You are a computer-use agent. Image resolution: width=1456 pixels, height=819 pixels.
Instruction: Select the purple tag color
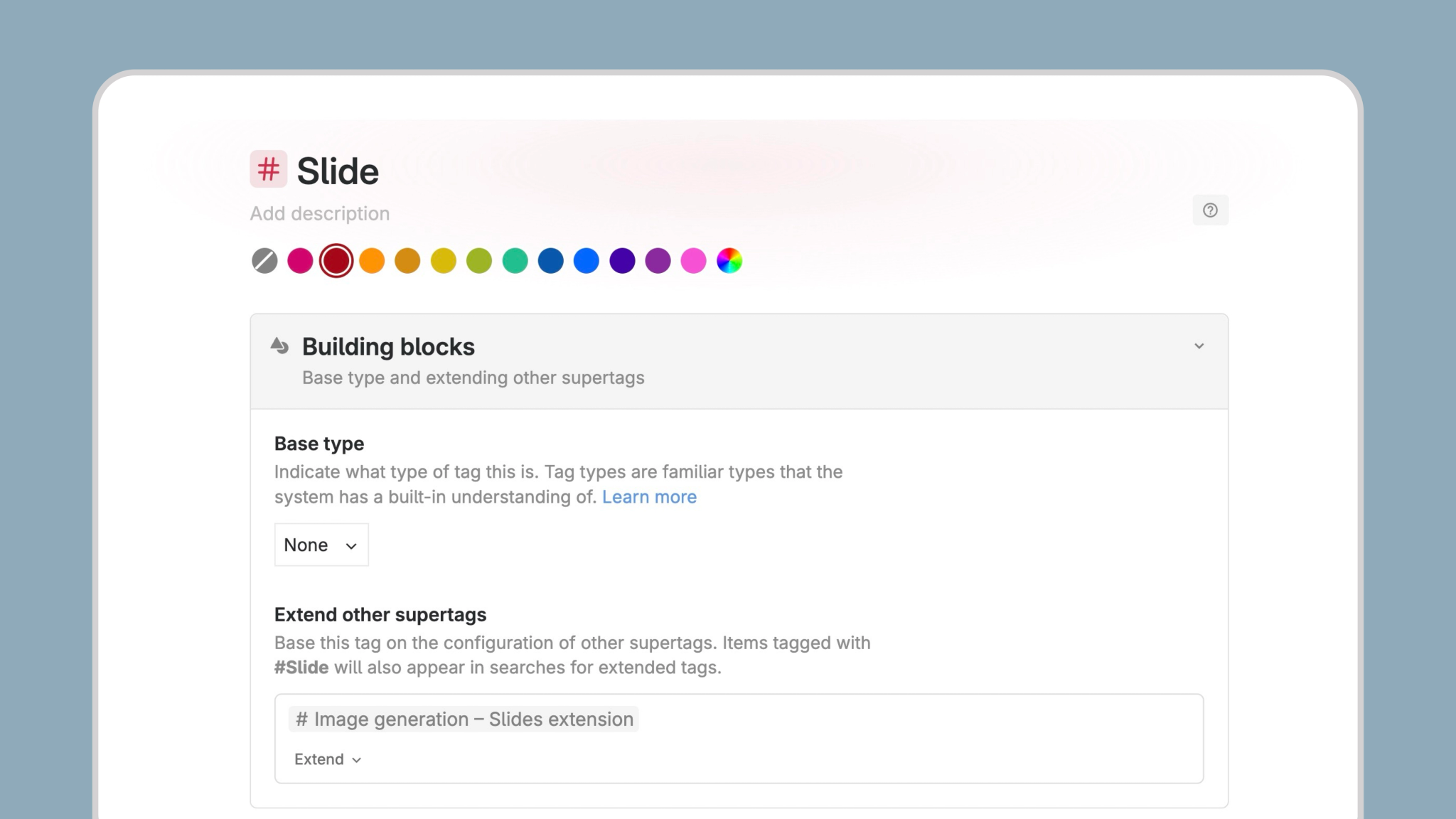click(x=658, y=261)
